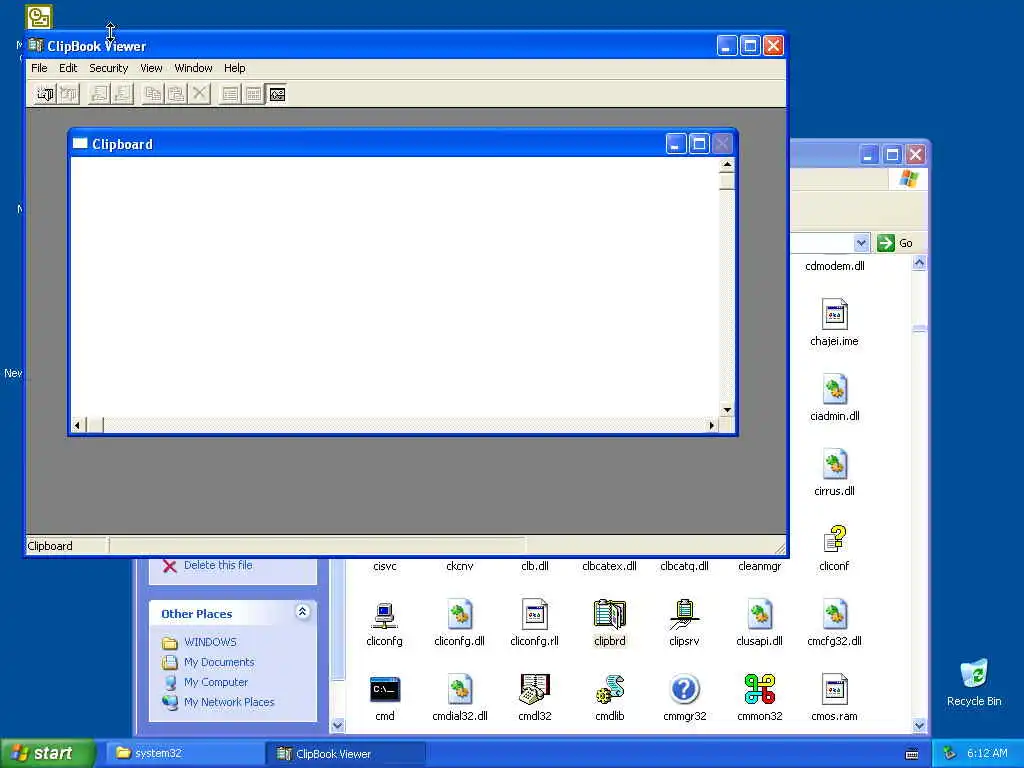Click the Paste toolbar icon in ClipBook Viewer

coord(176,95)
